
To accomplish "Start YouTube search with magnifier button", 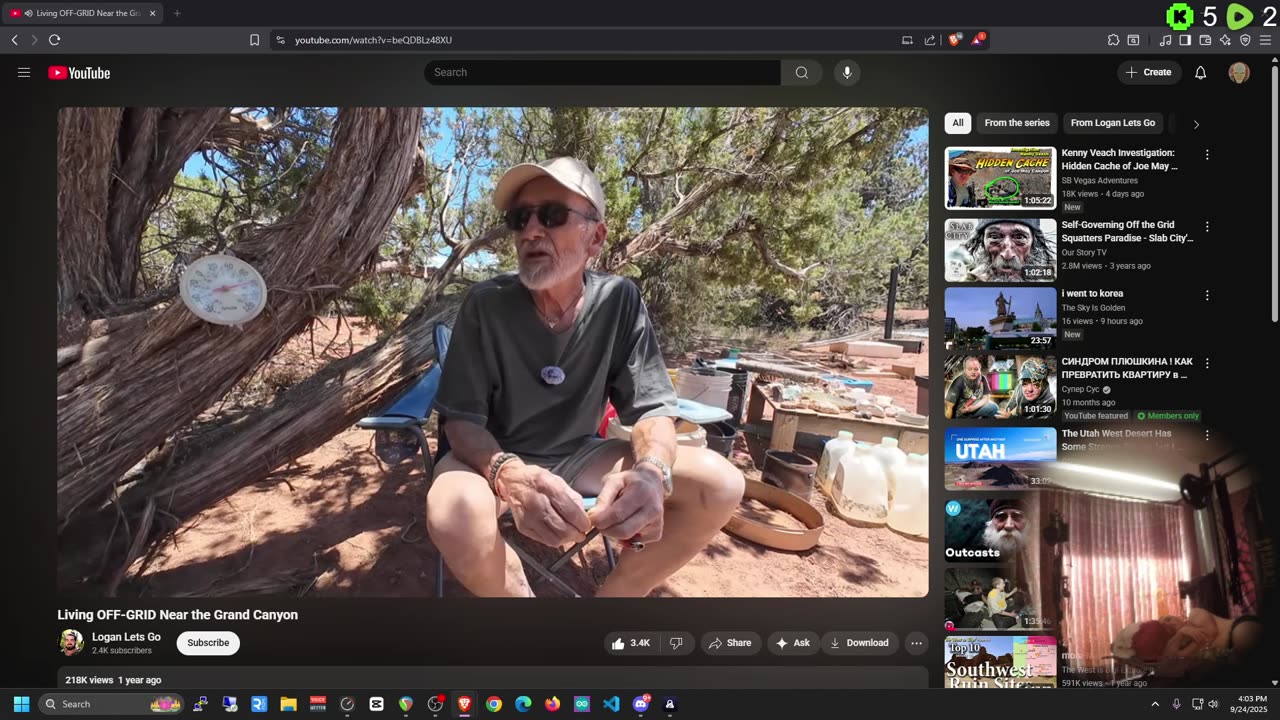I will pyautogui.click(x=802, y=72).
